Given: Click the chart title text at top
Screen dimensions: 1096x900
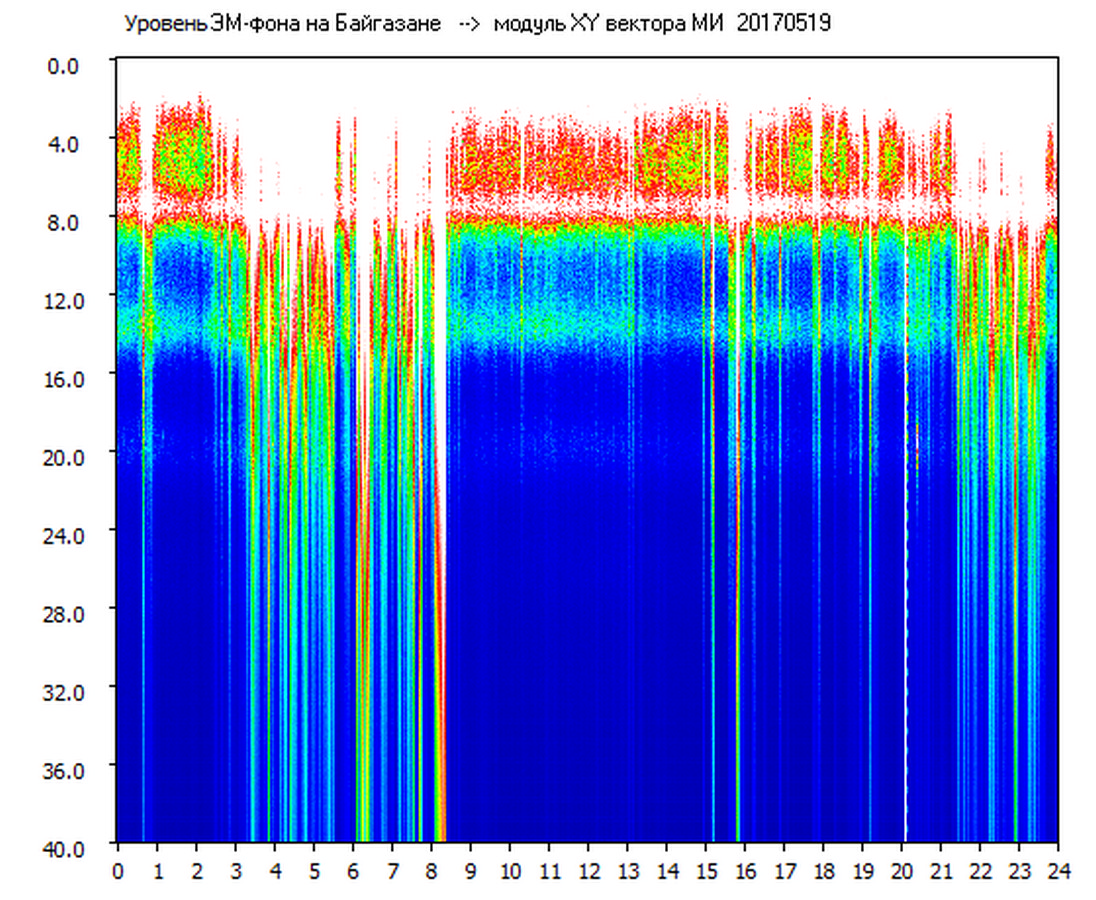Looking at the screenshot, I should click(476, 23).
